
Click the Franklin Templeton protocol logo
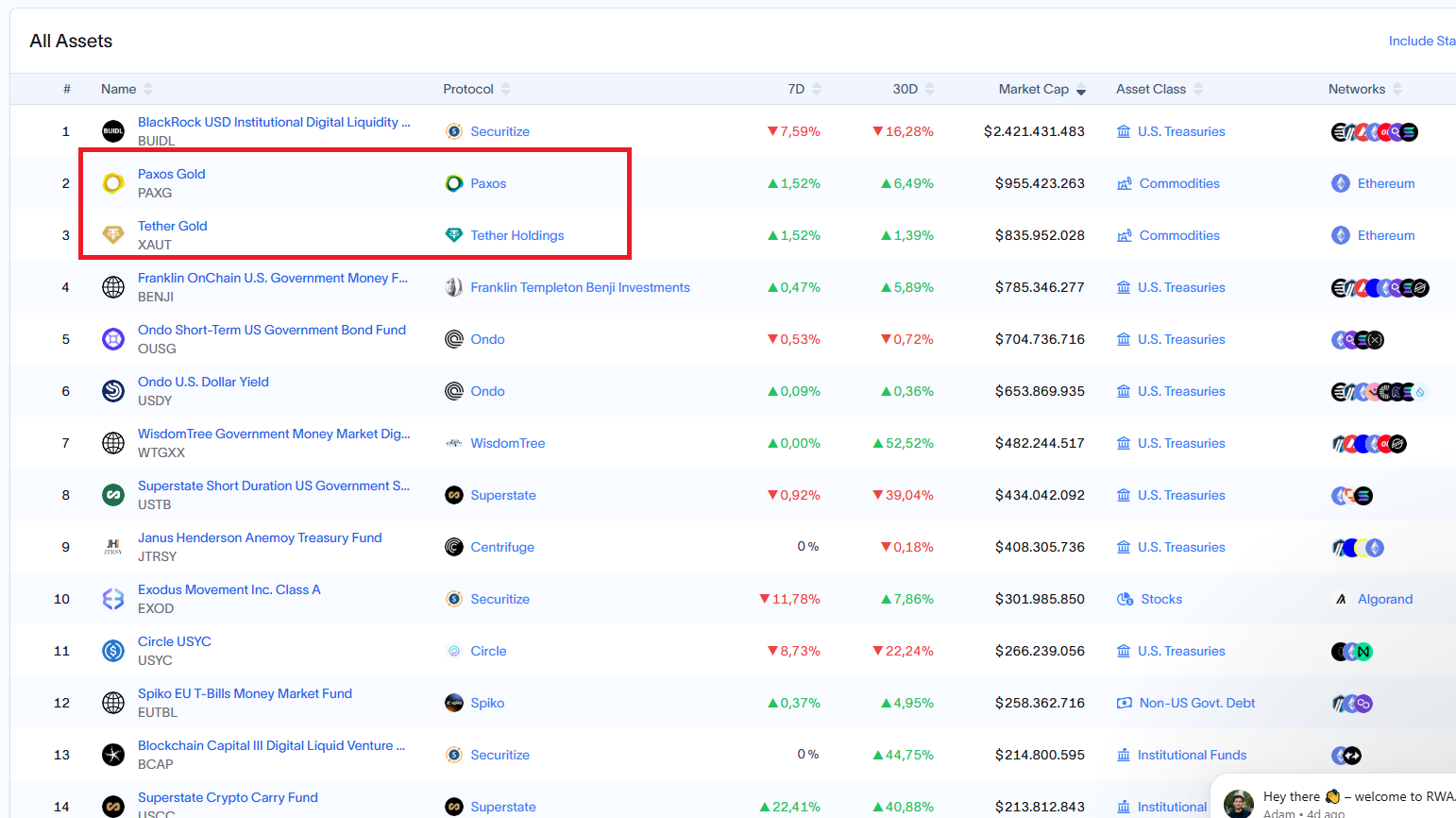(454, 287)
